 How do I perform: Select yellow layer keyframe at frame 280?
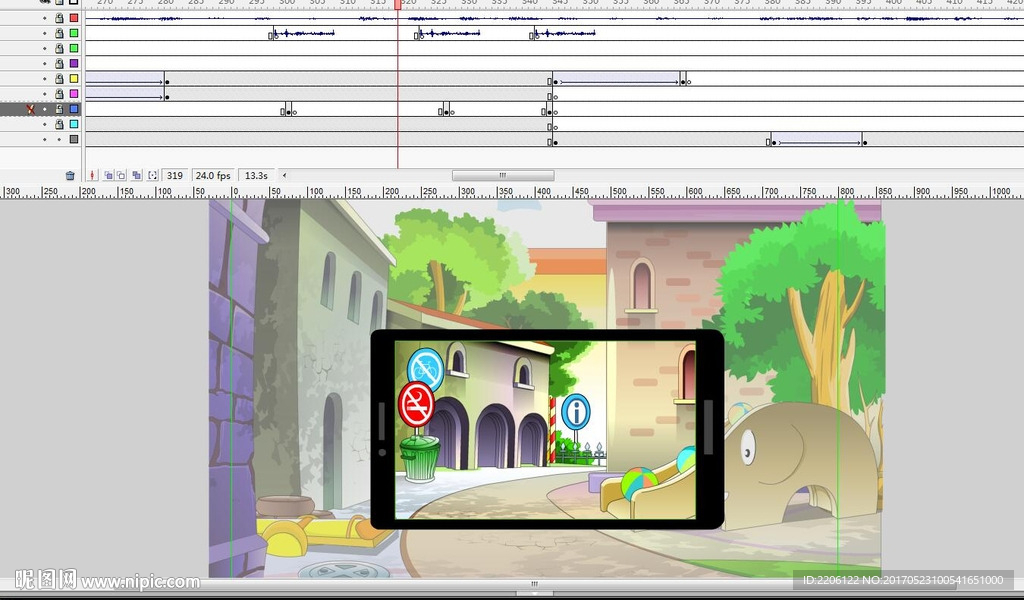coord(167,81)
